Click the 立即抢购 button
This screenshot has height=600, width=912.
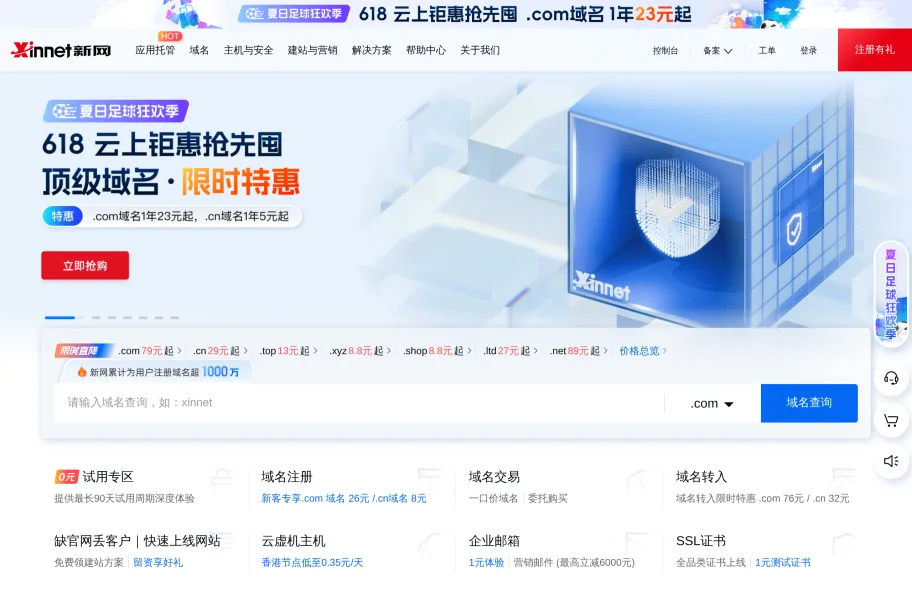(85, 266)
